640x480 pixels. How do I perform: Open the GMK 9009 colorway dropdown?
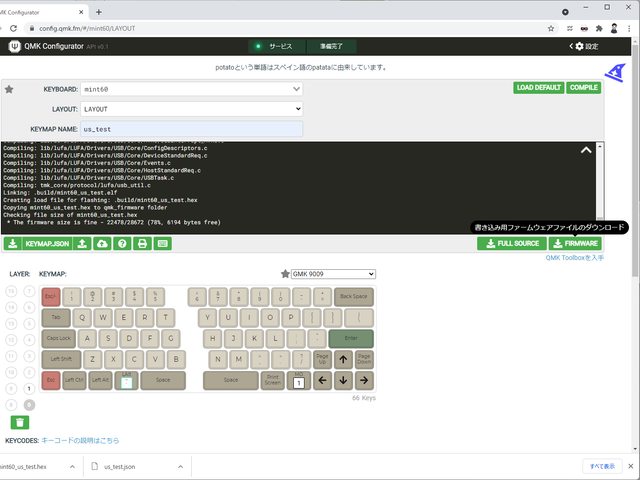click(333, 273)
